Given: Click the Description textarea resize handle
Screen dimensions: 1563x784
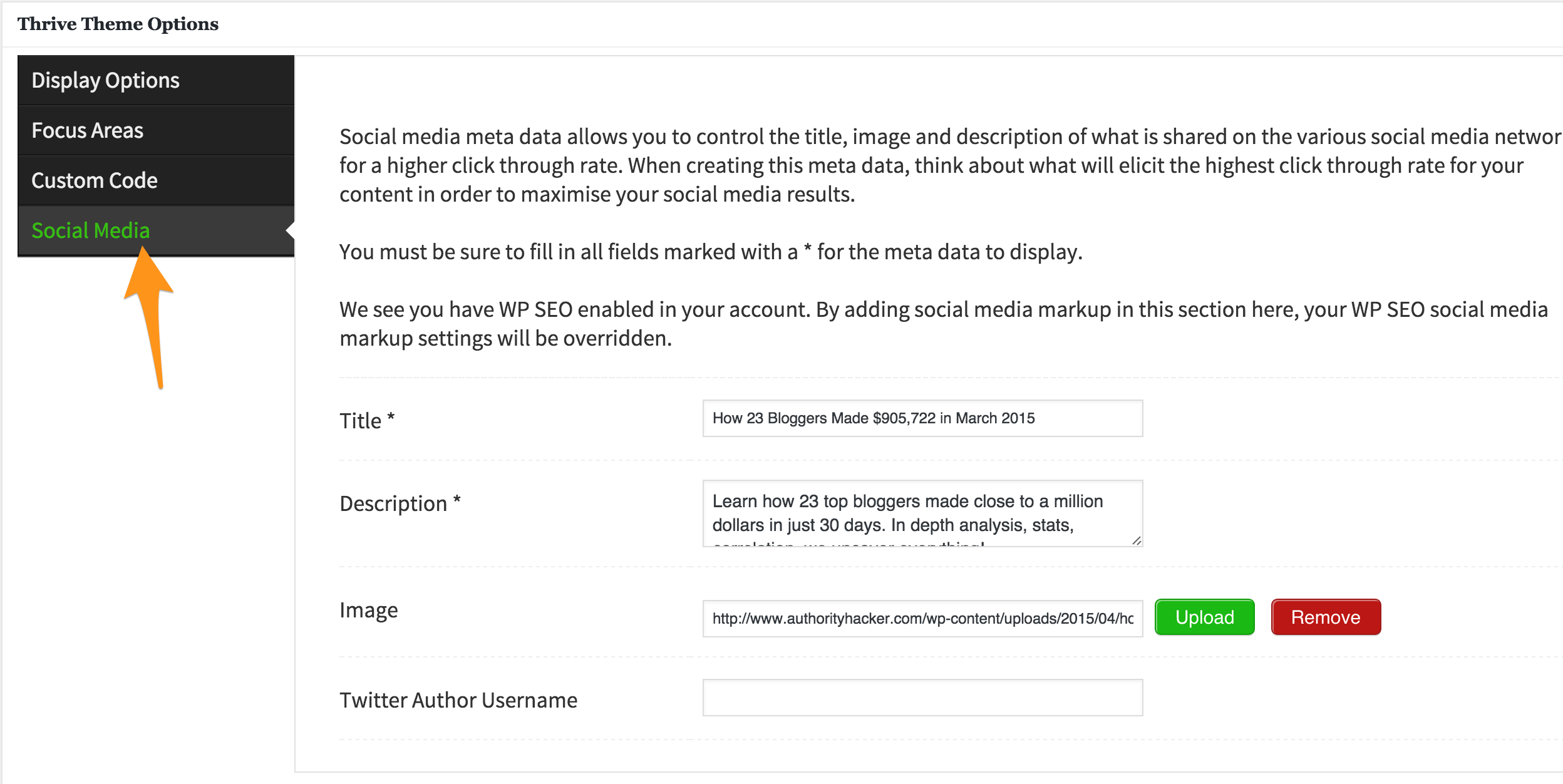Looking at the screenshot, I should 1136,540.
